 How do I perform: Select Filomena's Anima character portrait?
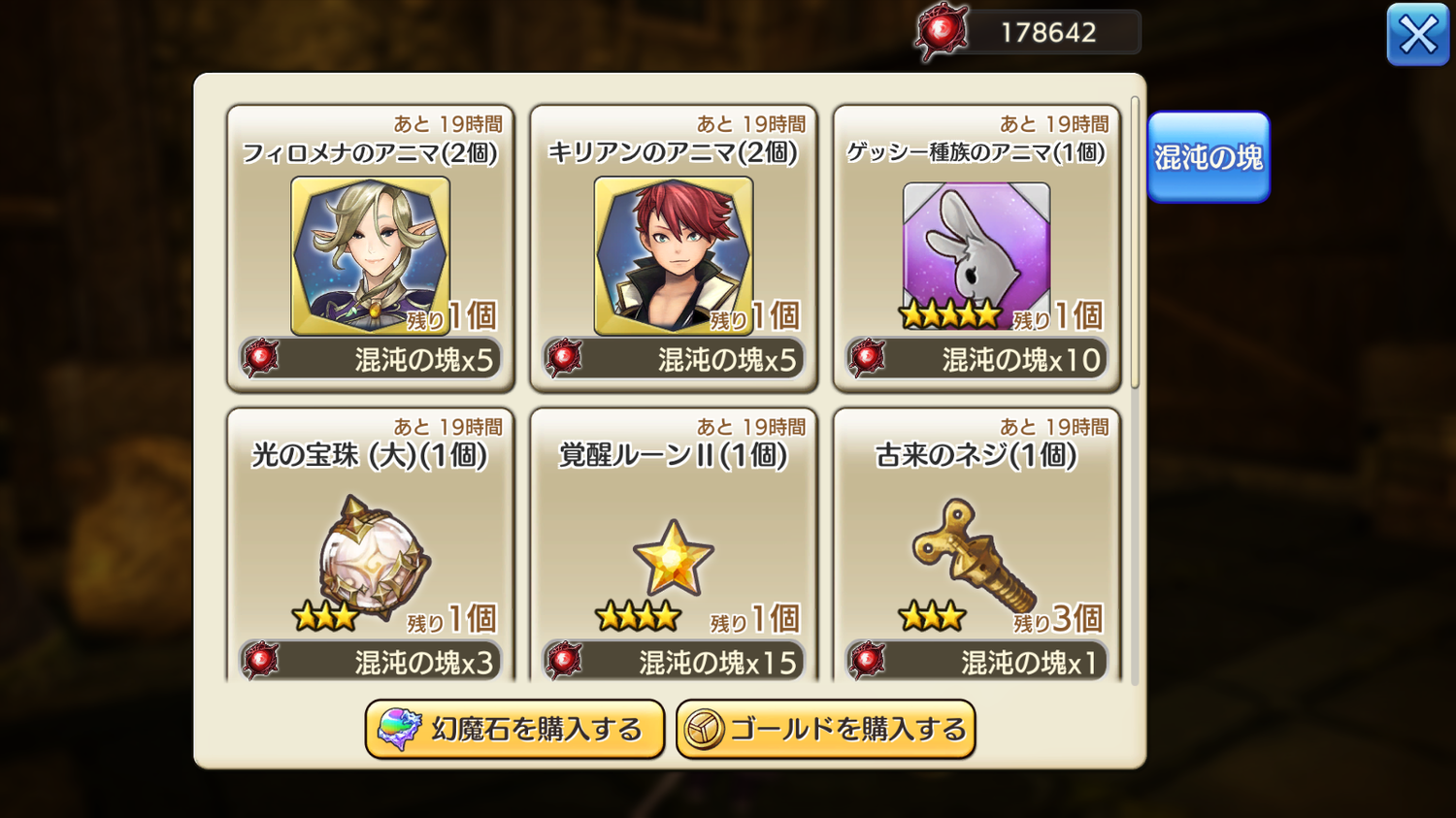[370, 256]
